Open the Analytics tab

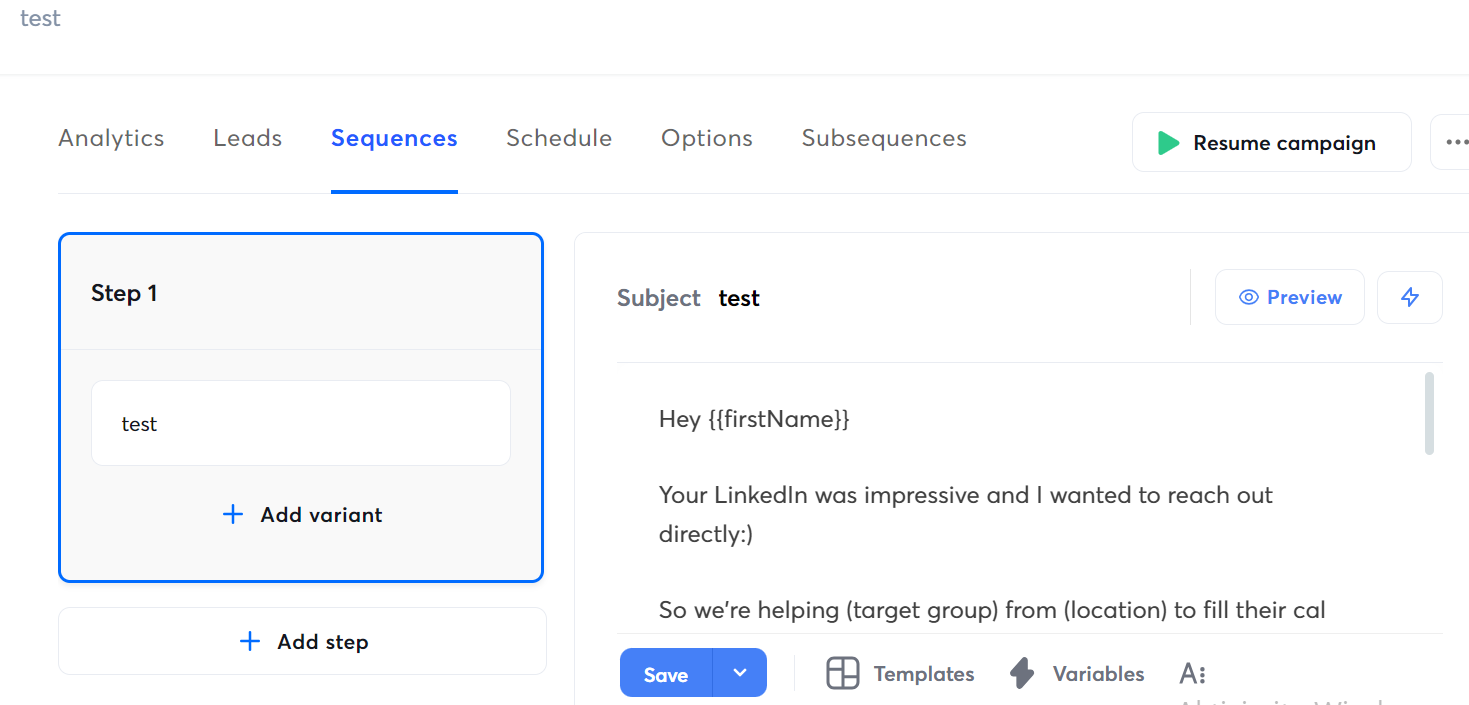pos(110,138)
